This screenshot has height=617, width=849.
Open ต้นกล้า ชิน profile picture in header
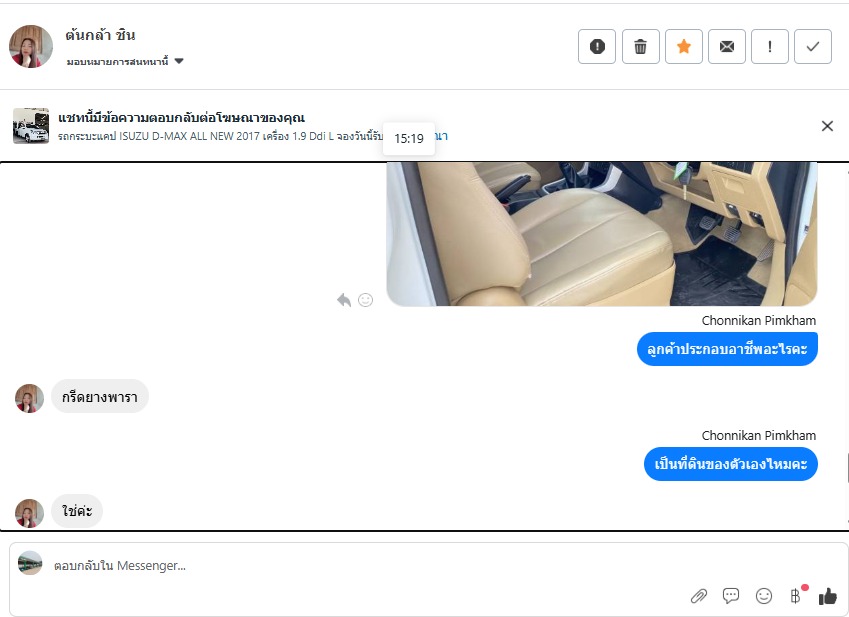[31, 47]
